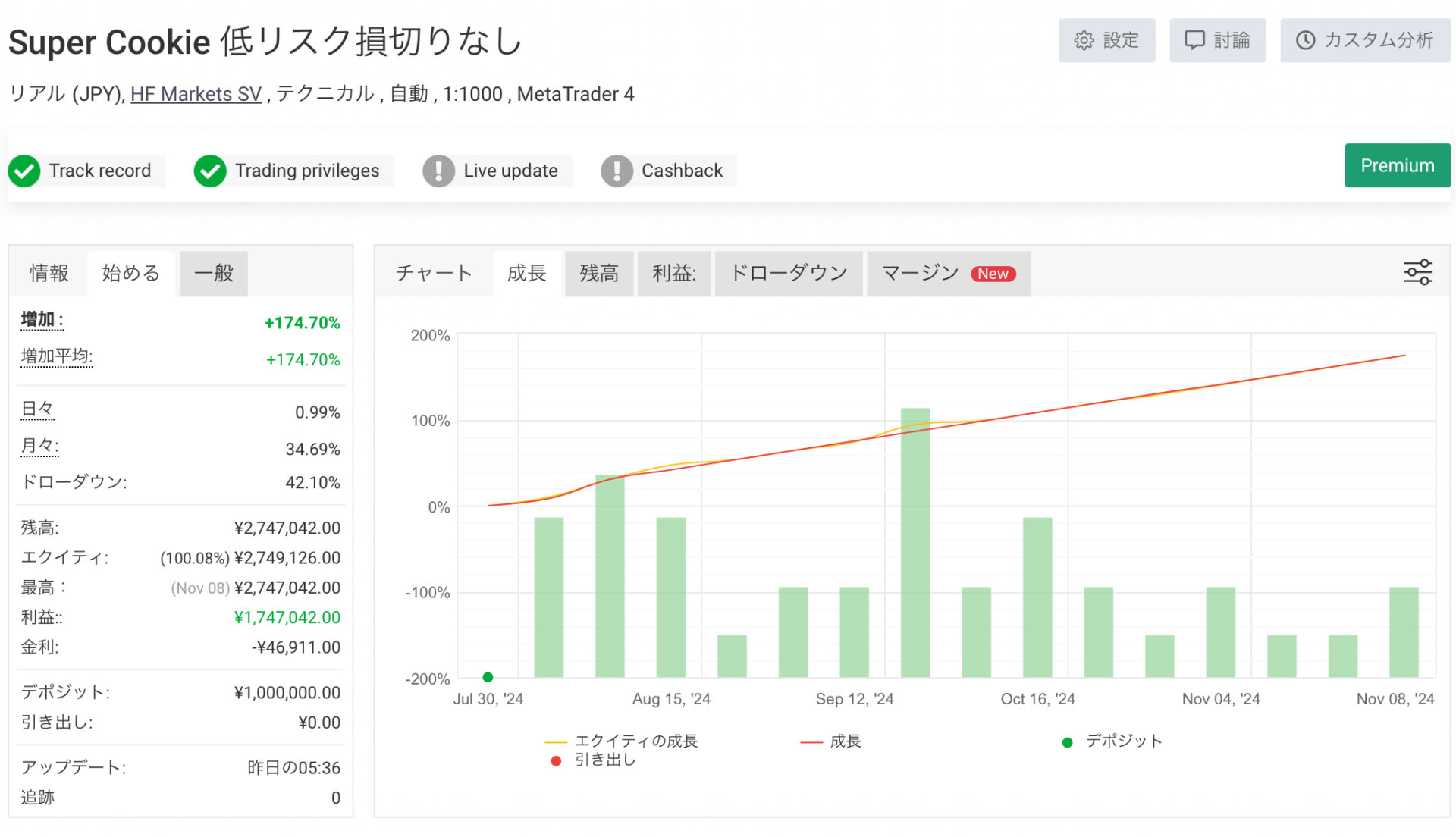This screenshot has height=837, width=1456.
Task: Click the 昨日の05:36 update time
Action: pos(294,768)
